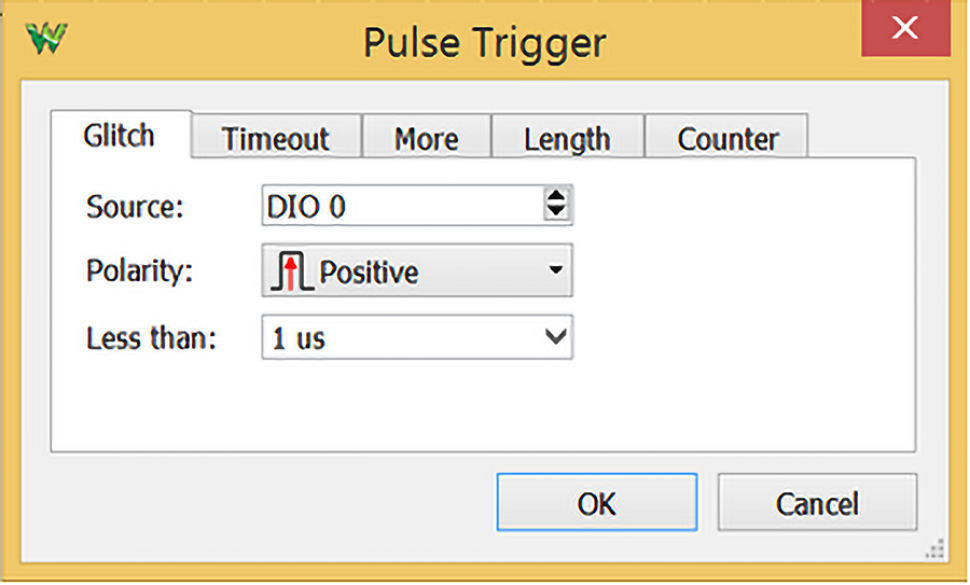Click the Less than label

[x=152, y=338]
